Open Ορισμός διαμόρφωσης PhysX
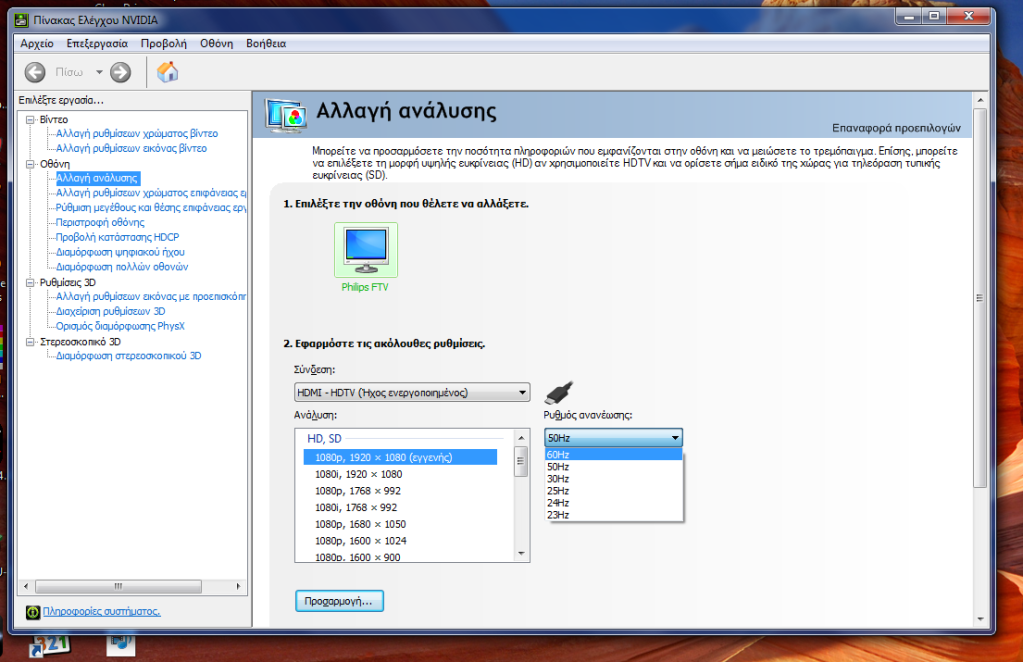 pyautogui.click(x=120, y=326)
